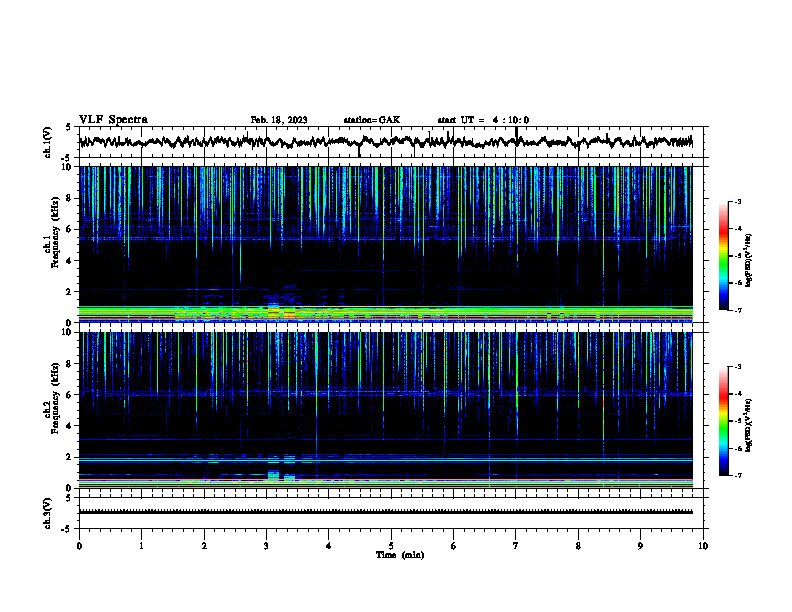
Task: Click the start UT time label
Action: (x=483, y=120)
